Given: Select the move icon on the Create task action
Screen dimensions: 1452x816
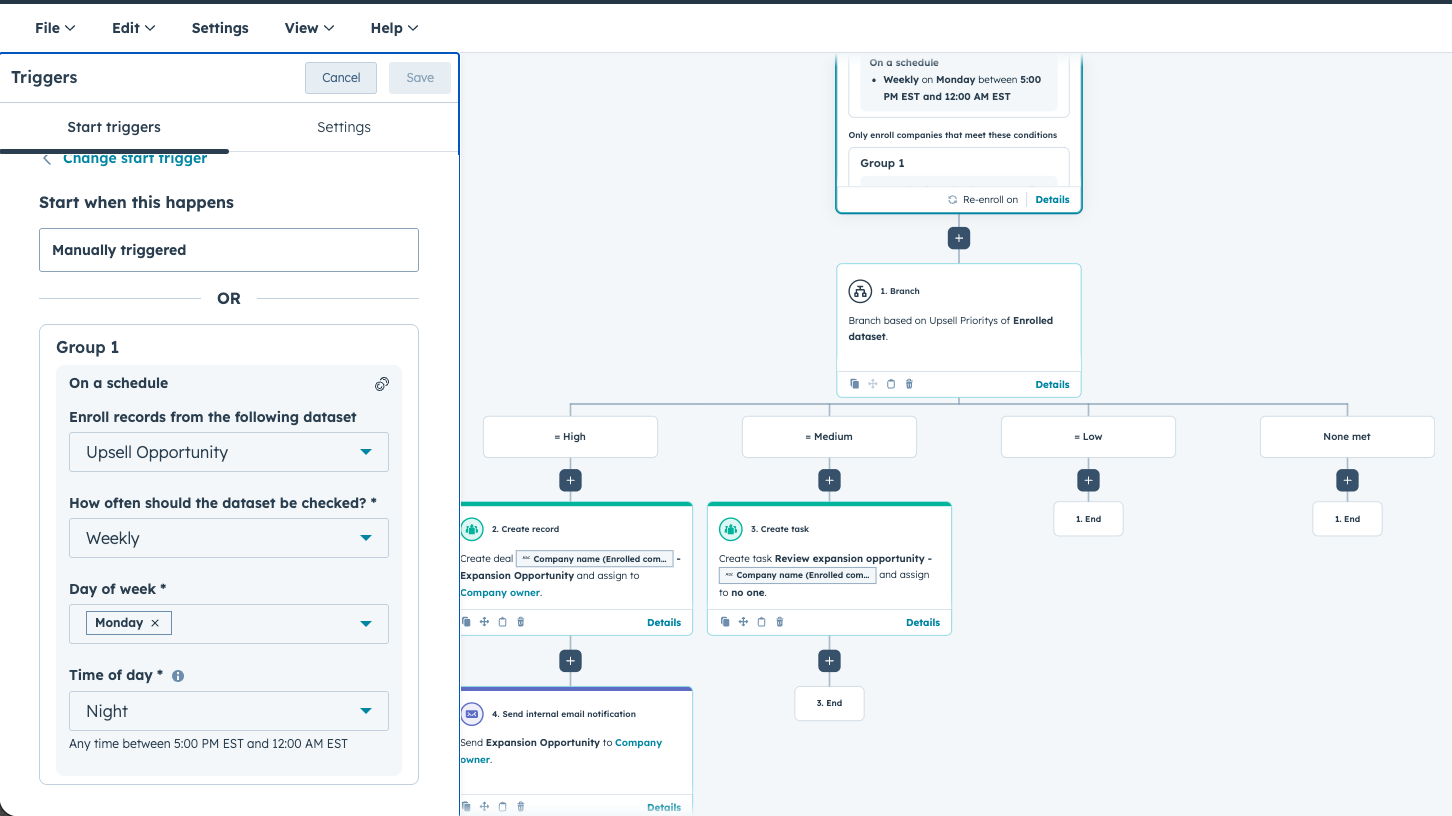Looking at the screenshot, I should coord(743,621).
